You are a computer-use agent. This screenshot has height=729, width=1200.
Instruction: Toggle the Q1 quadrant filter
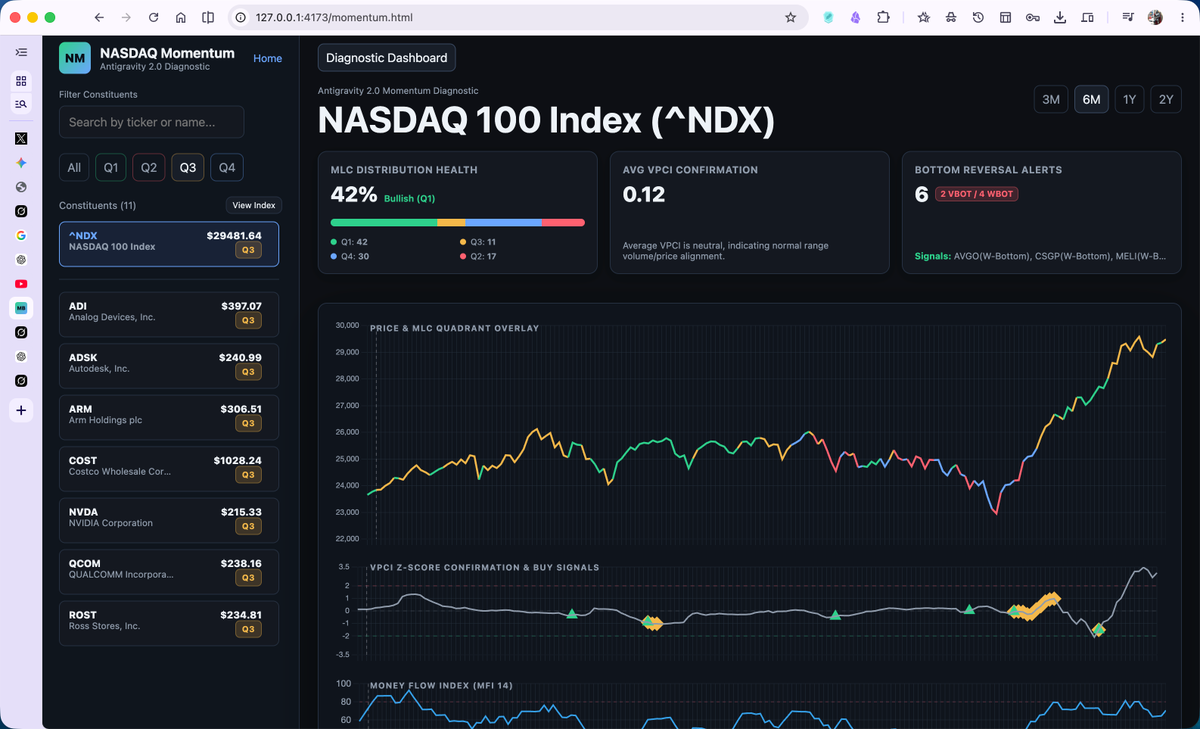pyautogui.click(x=111, y=167)
